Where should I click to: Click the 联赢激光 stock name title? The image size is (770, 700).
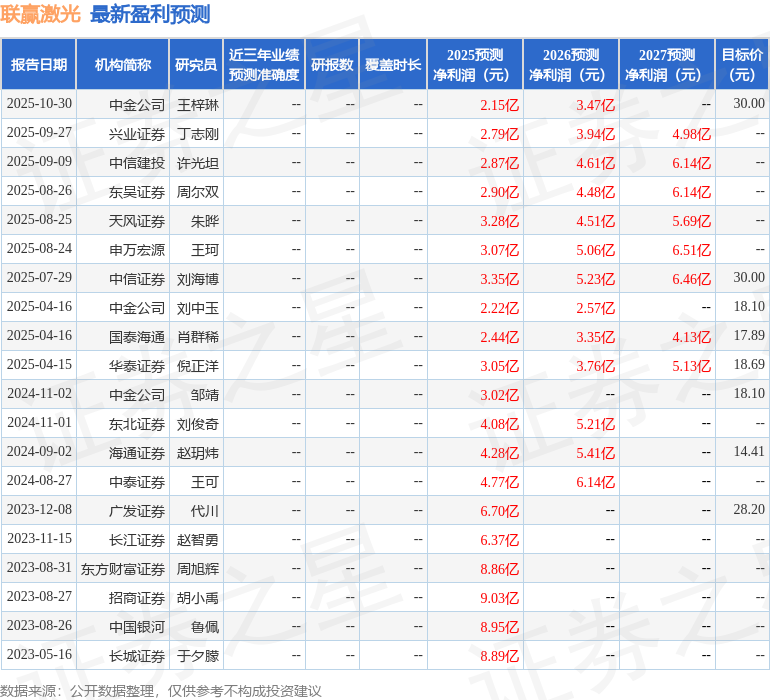pos(41,14)
